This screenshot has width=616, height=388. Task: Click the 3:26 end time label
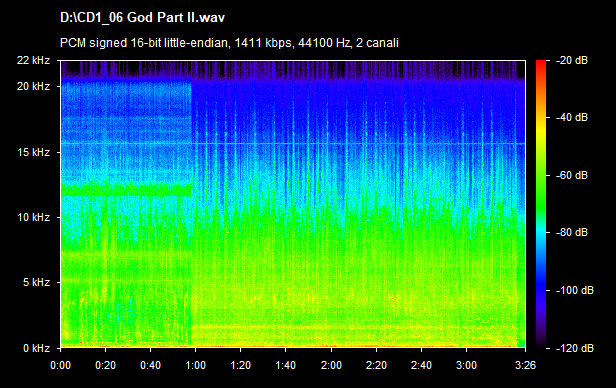(x=525, y=365)
